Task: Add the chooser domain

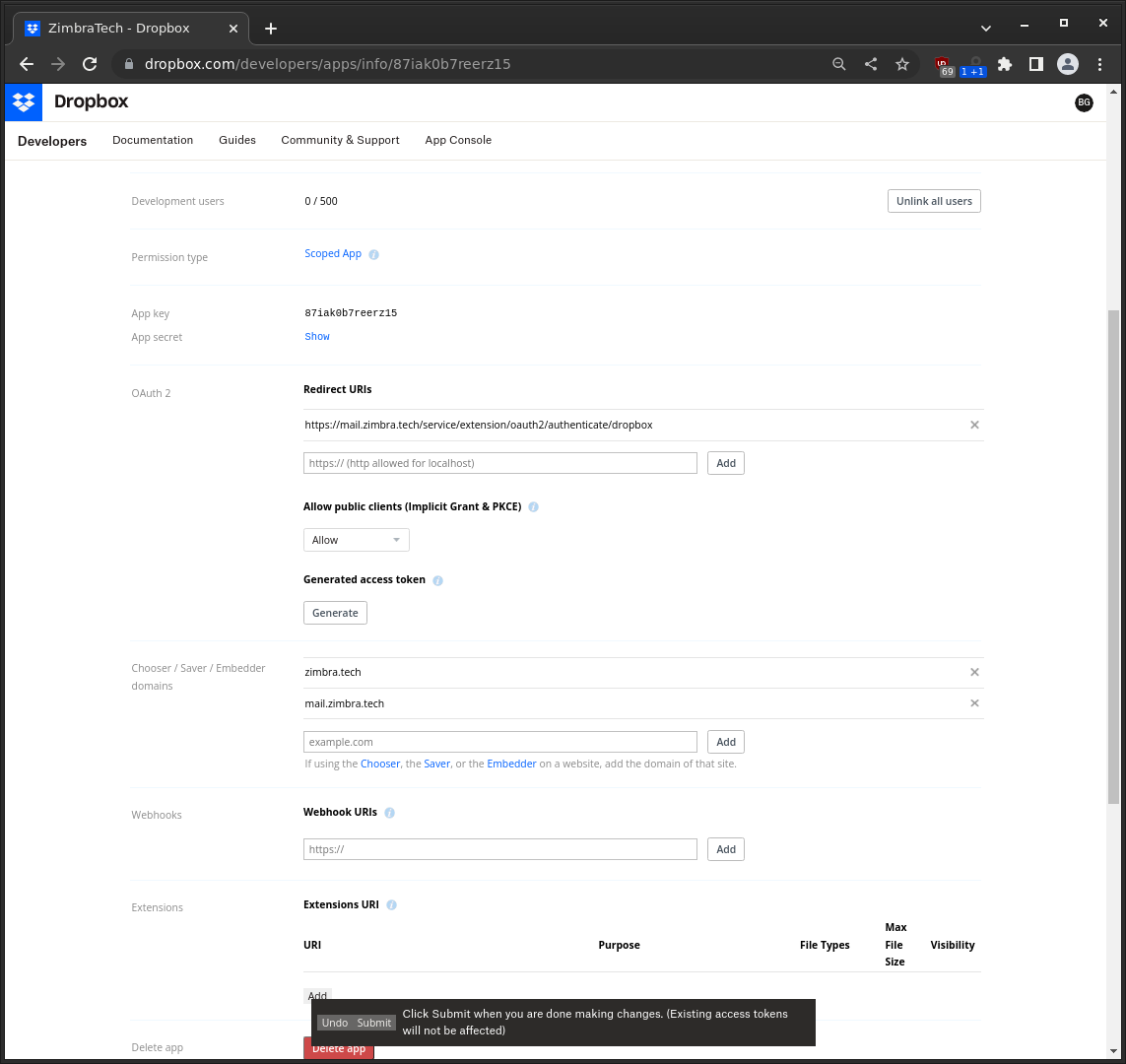Action: click(x=725, y=742)
